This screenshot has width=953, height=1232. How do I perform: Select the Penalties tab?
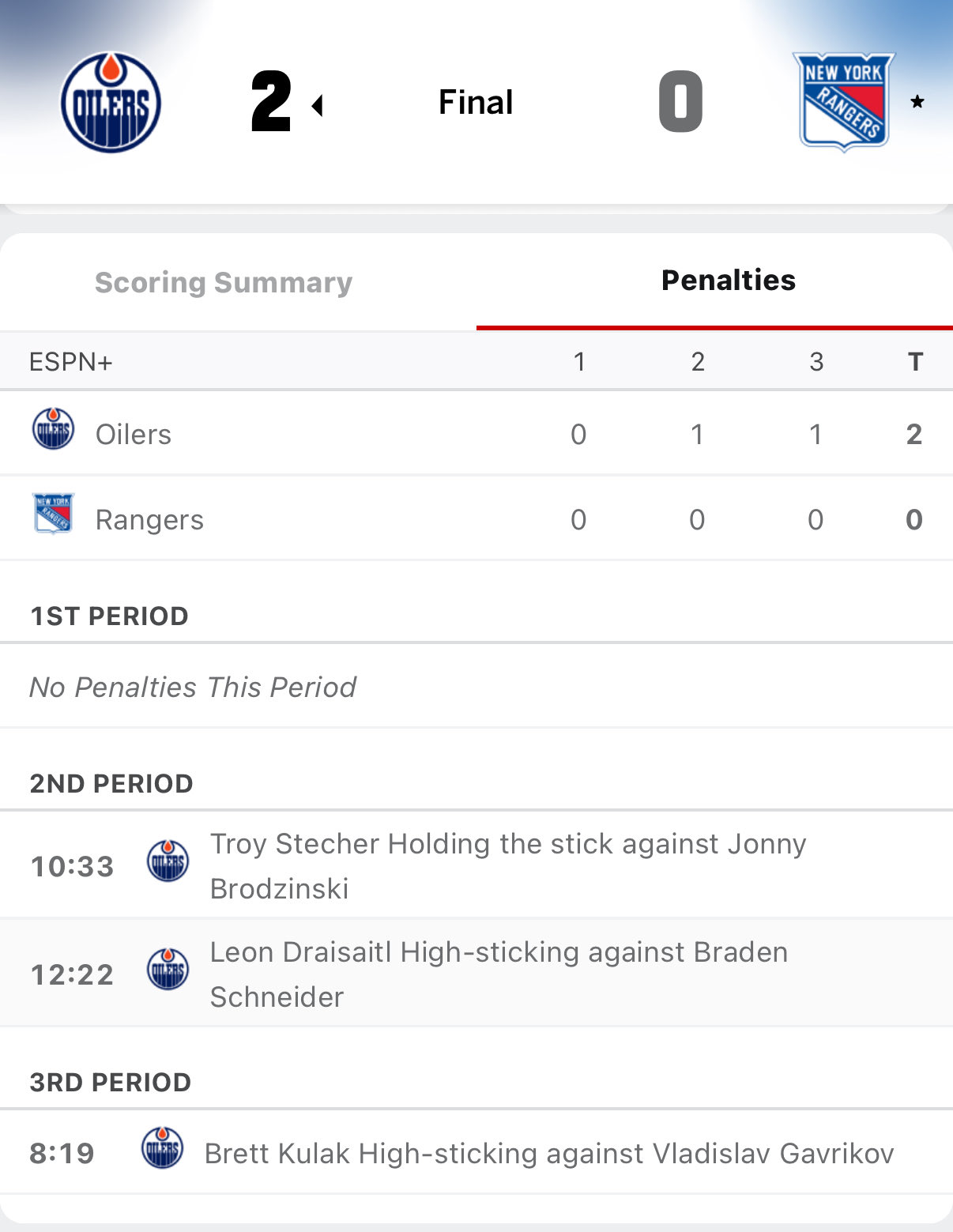[728, 281]
